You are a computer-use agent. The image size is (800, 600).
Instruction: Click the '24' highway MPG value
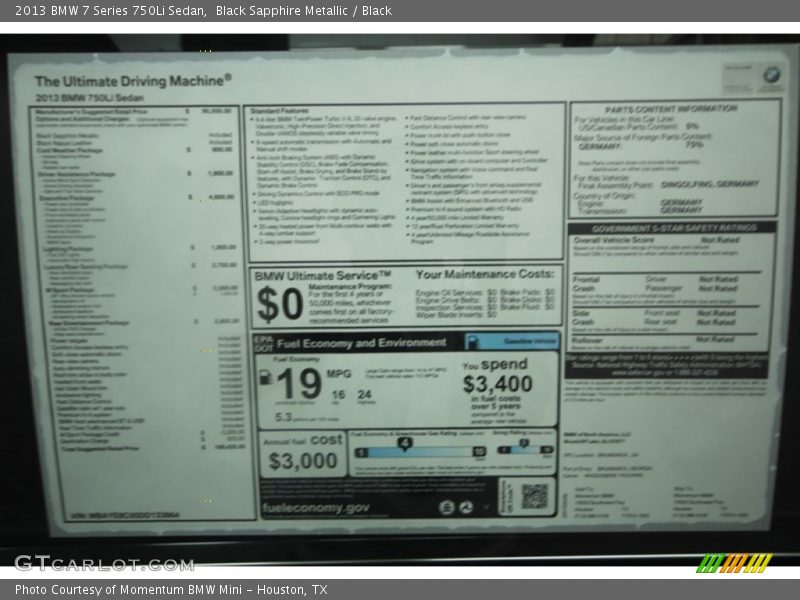(364, 394)
